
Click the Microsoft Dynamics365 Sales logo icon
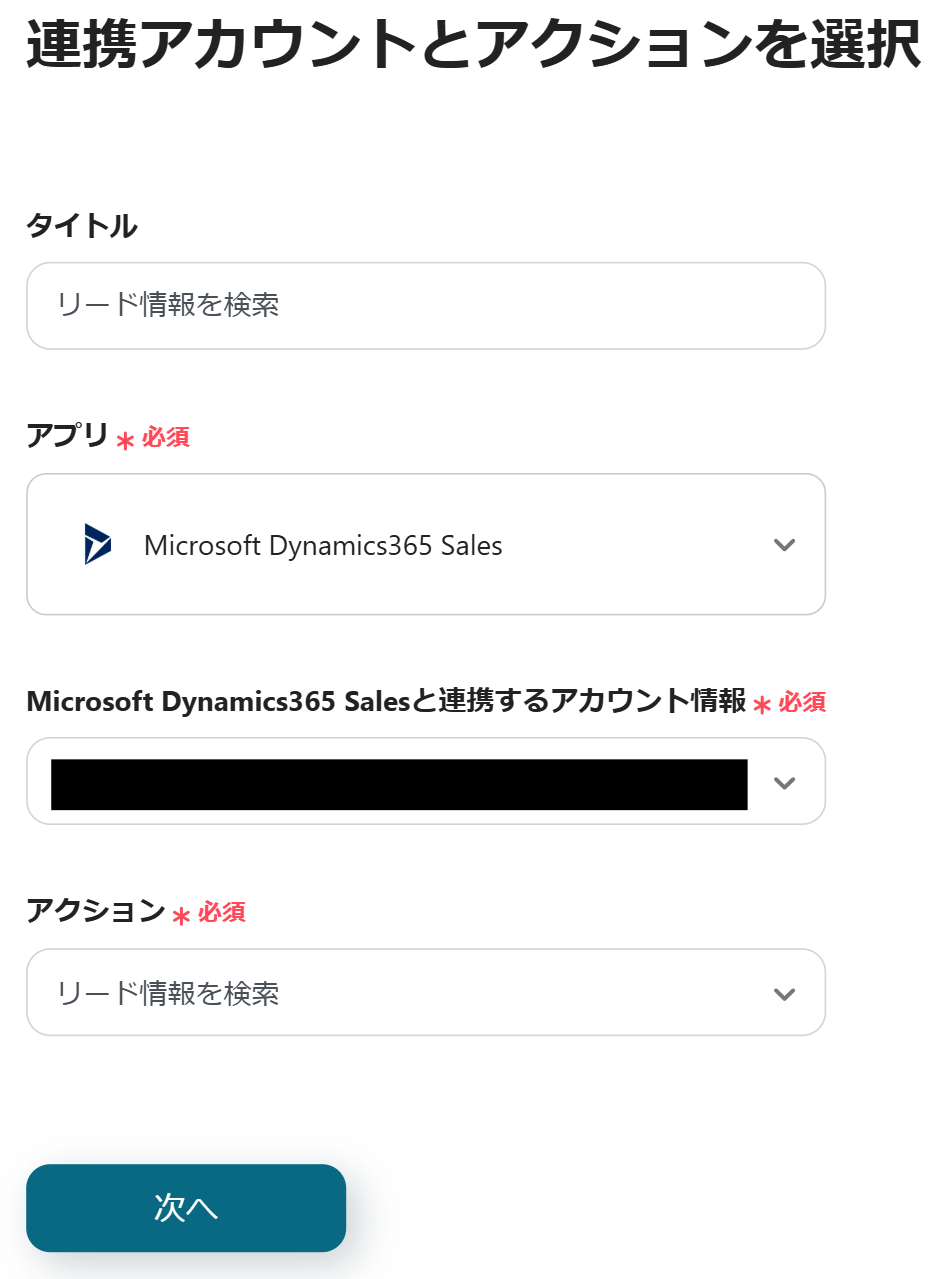point(98,545)
